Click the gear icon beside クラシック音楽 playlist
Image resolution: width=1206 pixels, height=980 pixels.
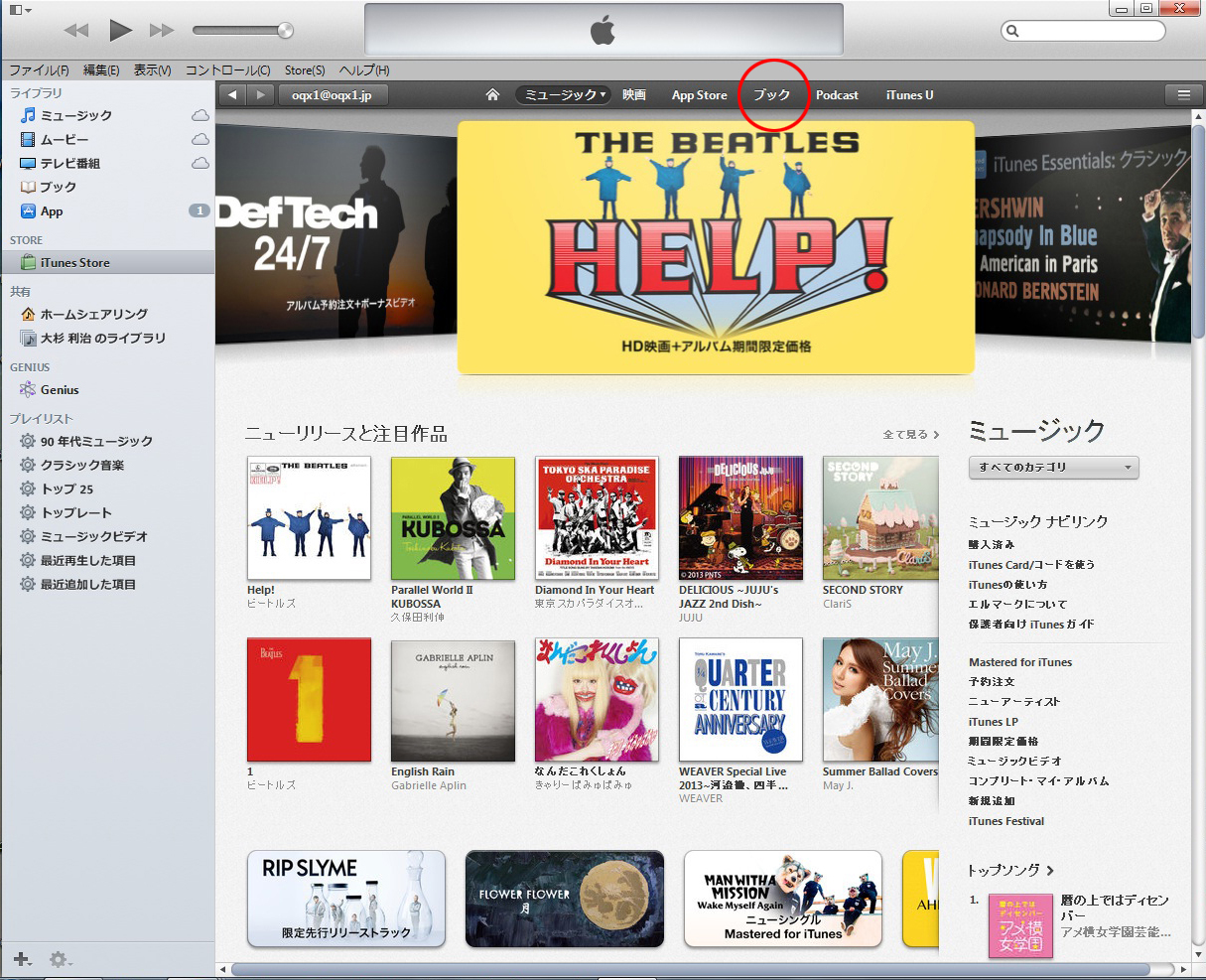(x=28, y=465)
